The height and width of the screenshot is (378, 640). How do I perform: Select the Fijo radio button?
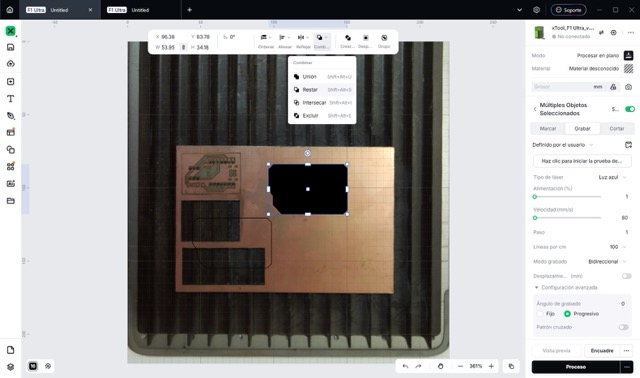[540, 314]
